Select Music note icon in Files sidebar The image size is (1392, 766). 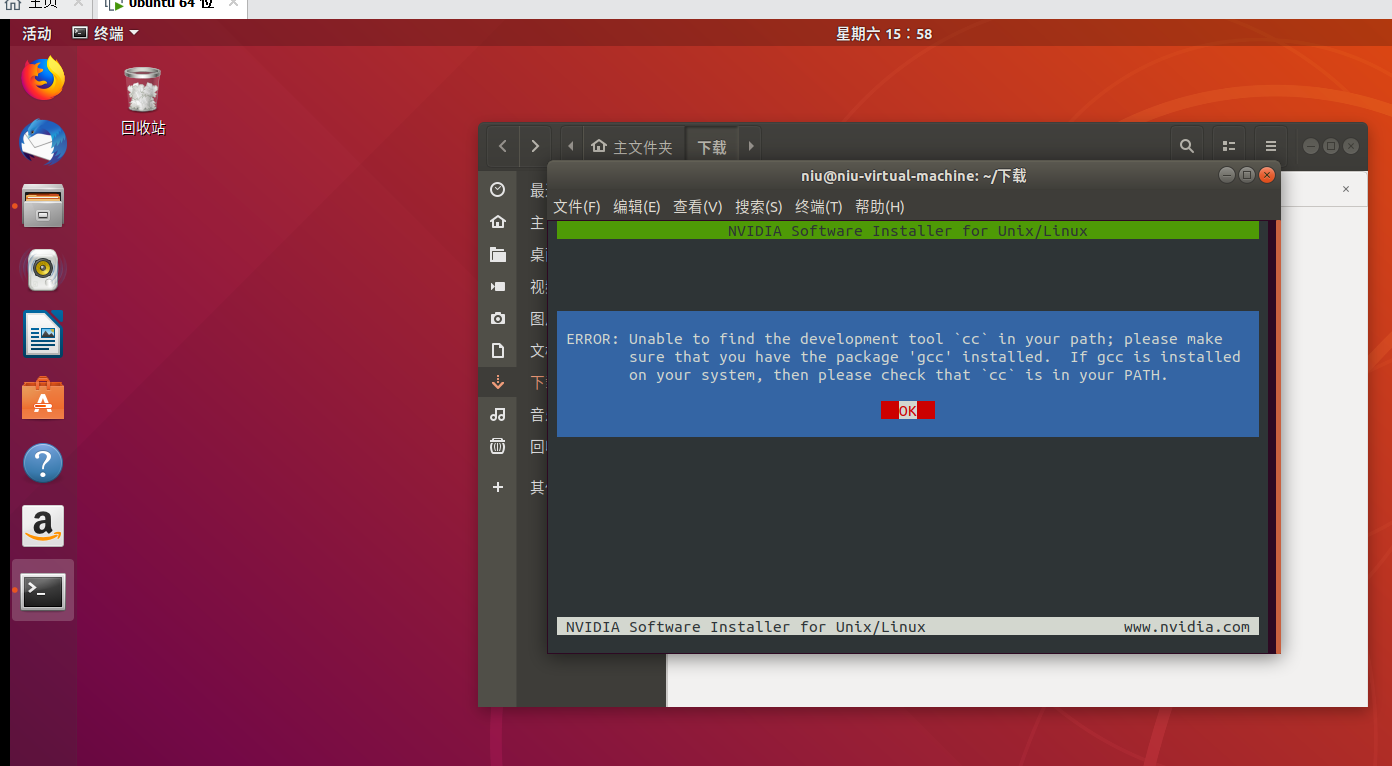(x=498, y=414)
